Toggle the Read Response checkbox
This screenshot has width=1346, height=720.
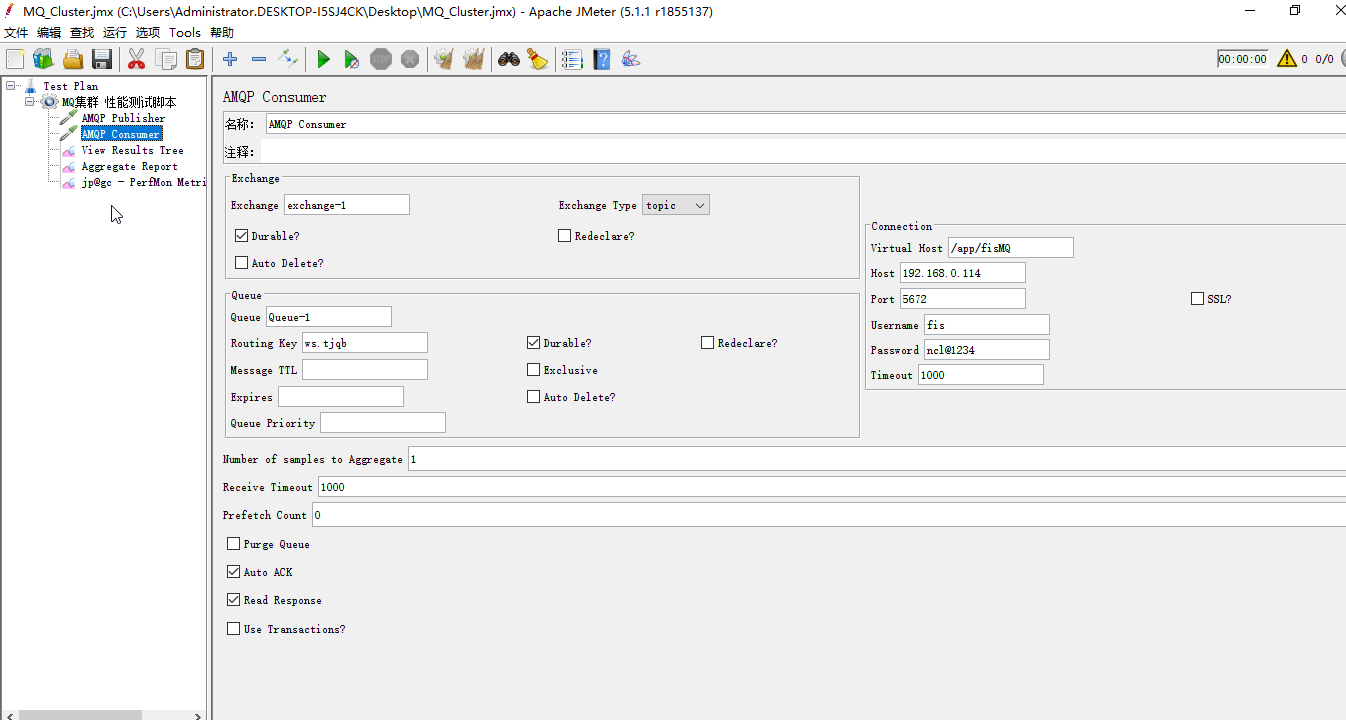click(233, 600)
